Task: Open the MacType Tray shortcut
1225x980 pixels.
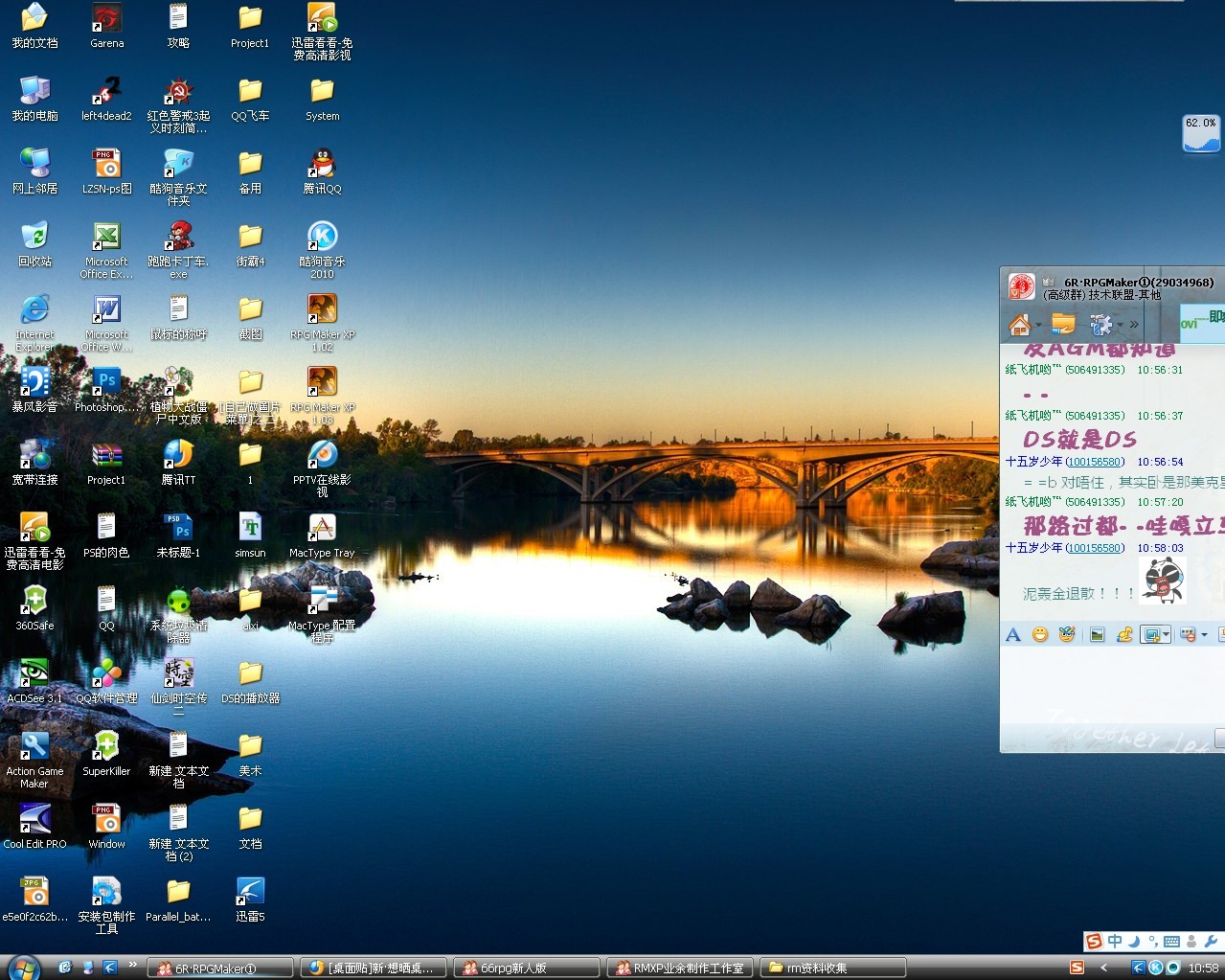Action: pyautogui.click(x=322, y=536)
